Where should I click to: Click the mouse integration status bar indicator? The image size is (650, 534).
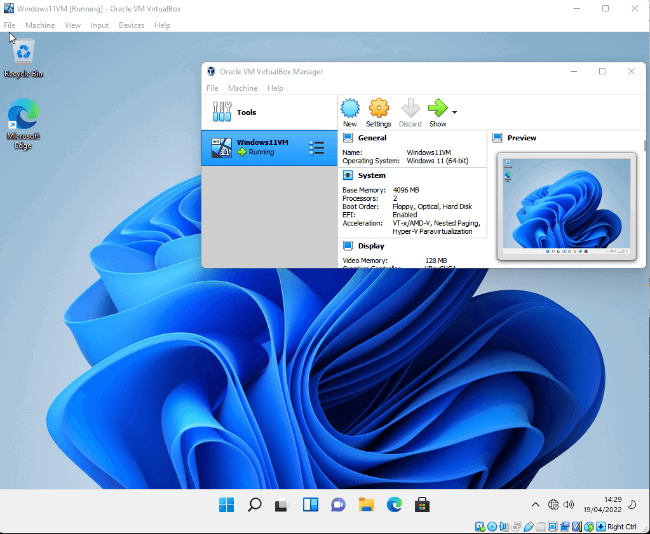[589, 527]
